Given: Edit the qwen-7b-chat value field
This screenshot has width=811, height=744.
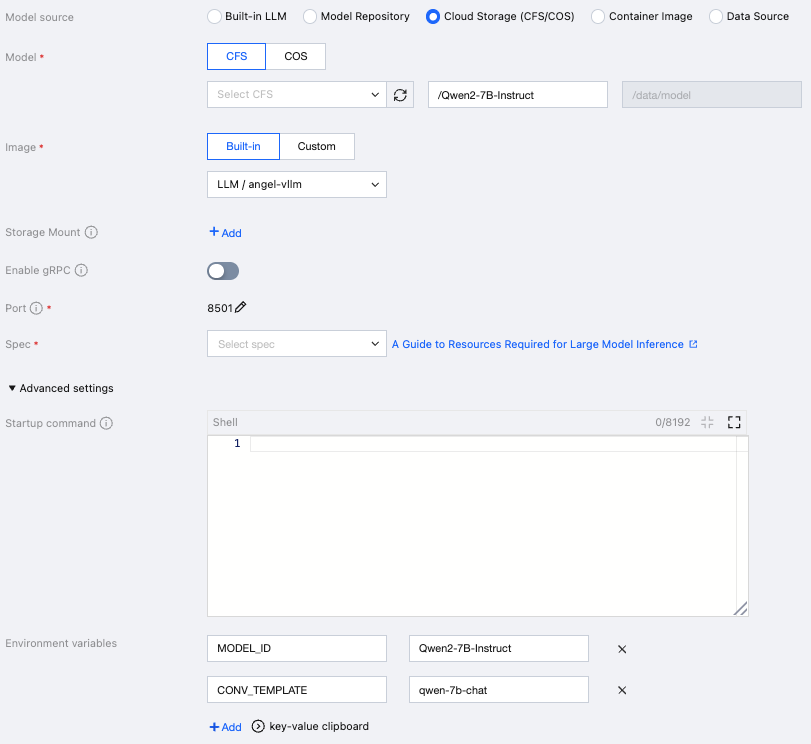Looking at the screenshot, I should tap(499, 690).
